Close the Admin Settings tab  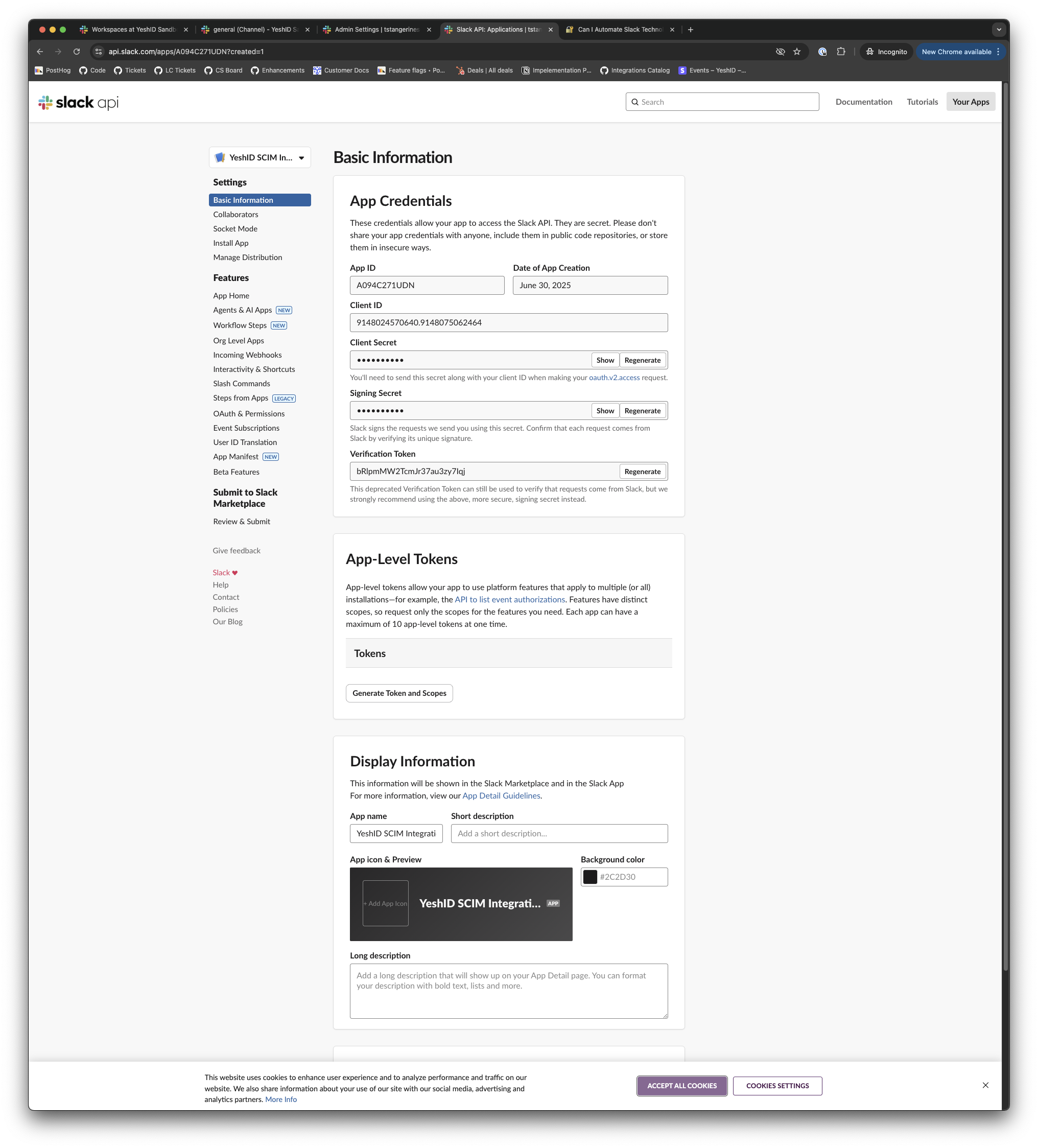(x=429, y=30)
